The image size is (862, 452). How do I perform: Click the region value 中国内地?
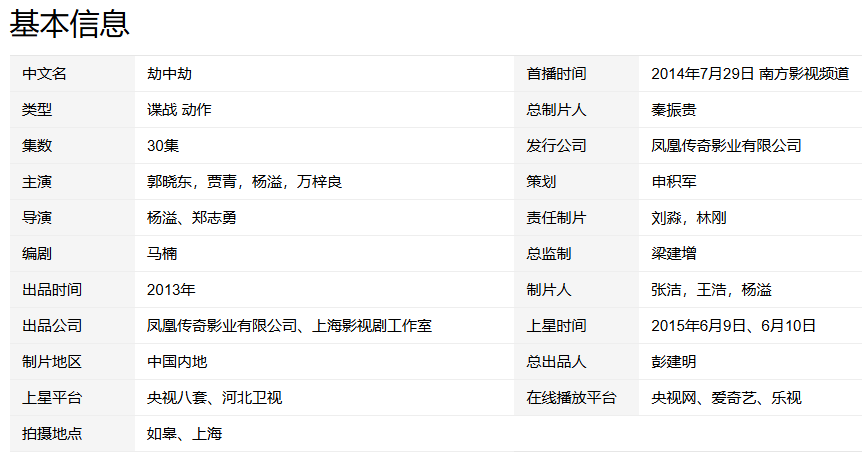[177, 362]
